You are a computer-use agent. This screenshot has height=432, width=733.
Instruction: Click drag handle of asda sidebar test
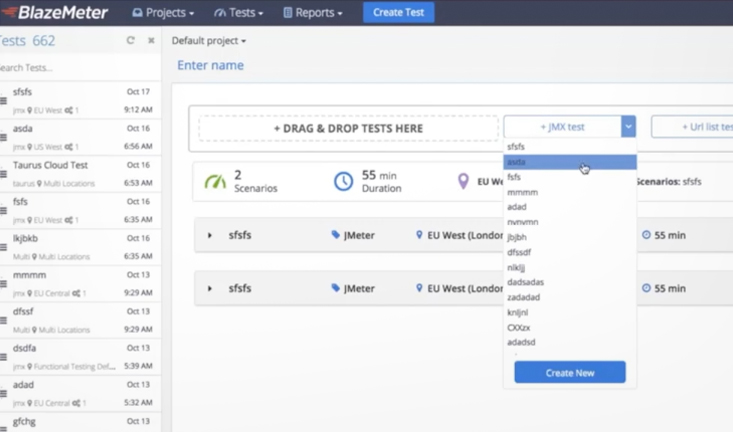point(3,137)
